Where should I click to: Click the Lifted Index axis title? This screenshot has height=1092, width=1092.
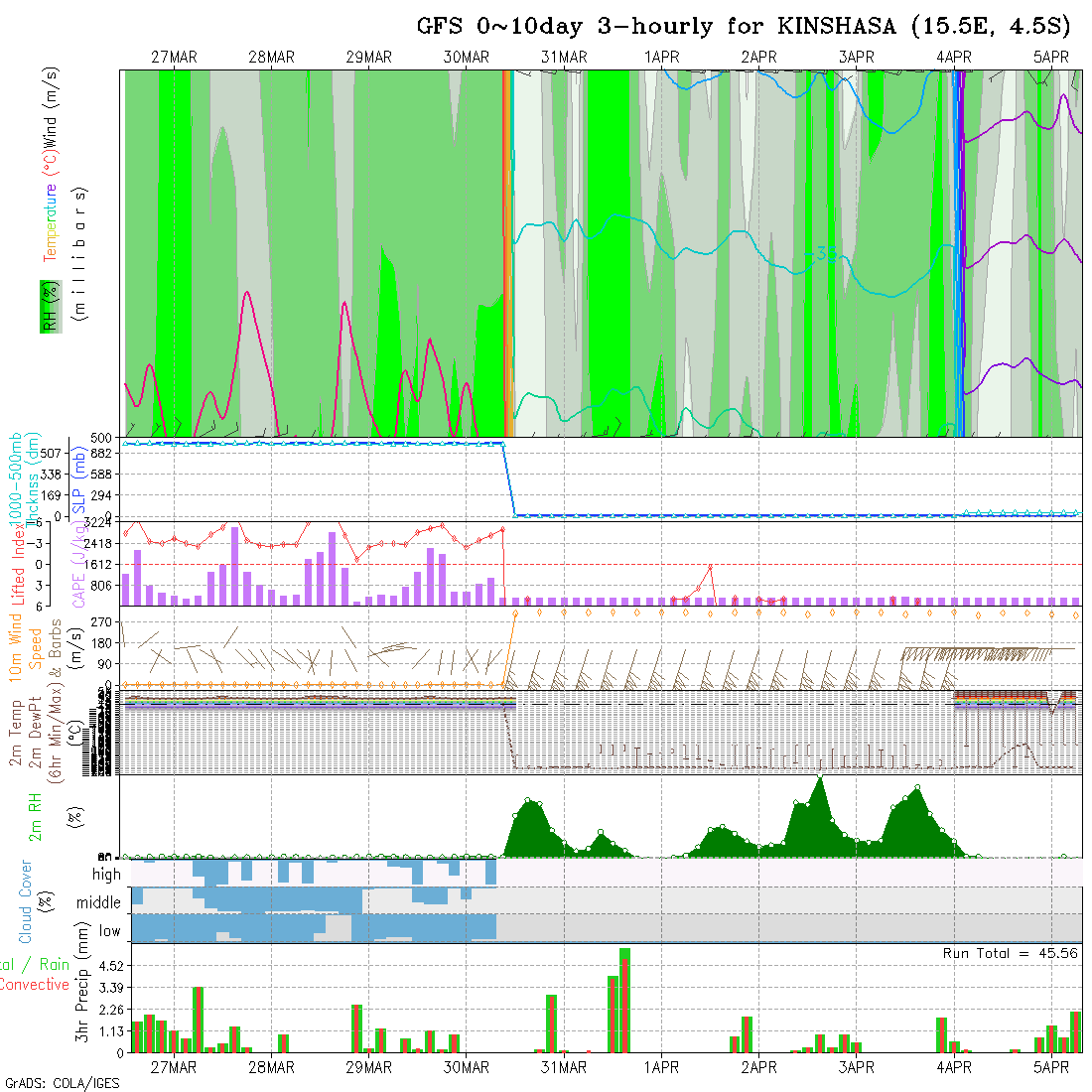pyautogui.click(x=18, y=565)
